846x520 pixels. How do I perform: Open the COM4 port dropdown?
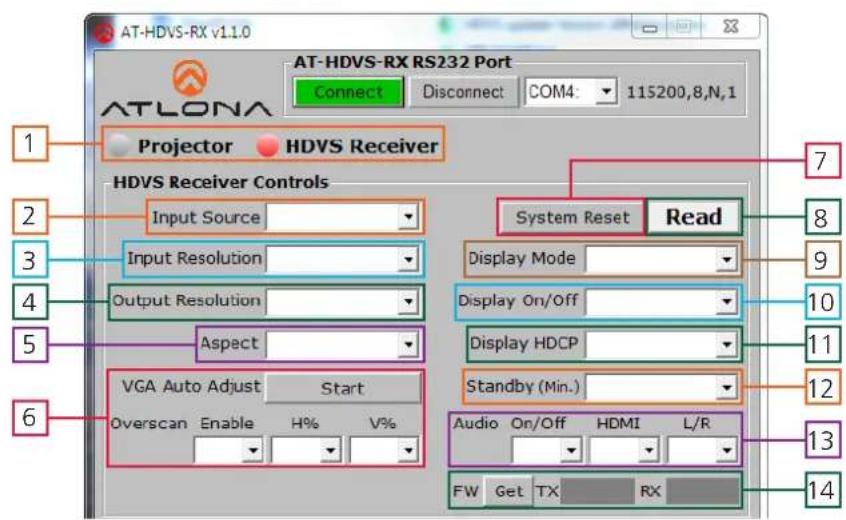pyautogui.click(x=571, y=92)
